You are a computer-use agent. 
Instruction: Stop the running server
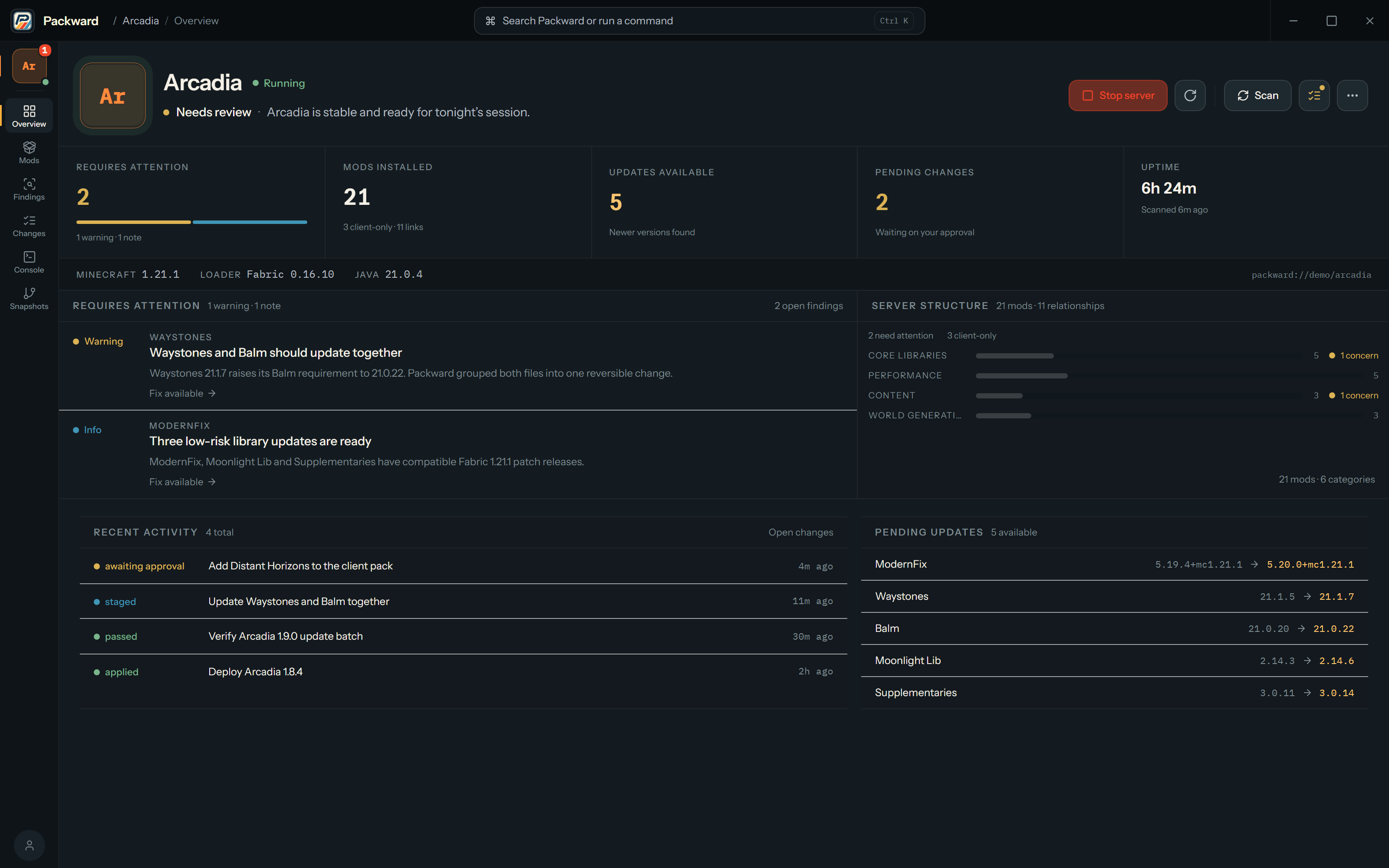(x=1118, y=95)
